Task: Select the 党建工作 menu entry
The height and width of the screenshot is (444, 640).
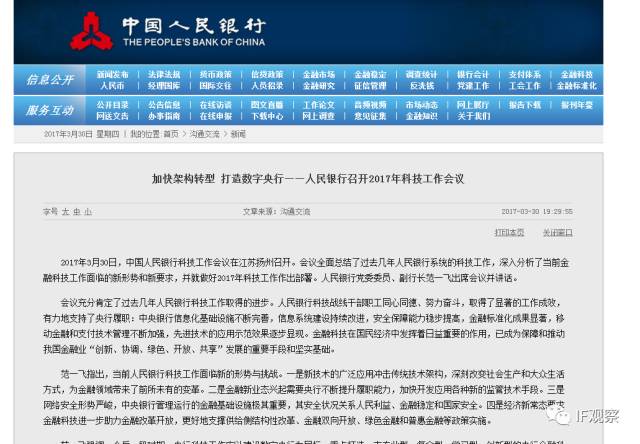Action: 473,86
